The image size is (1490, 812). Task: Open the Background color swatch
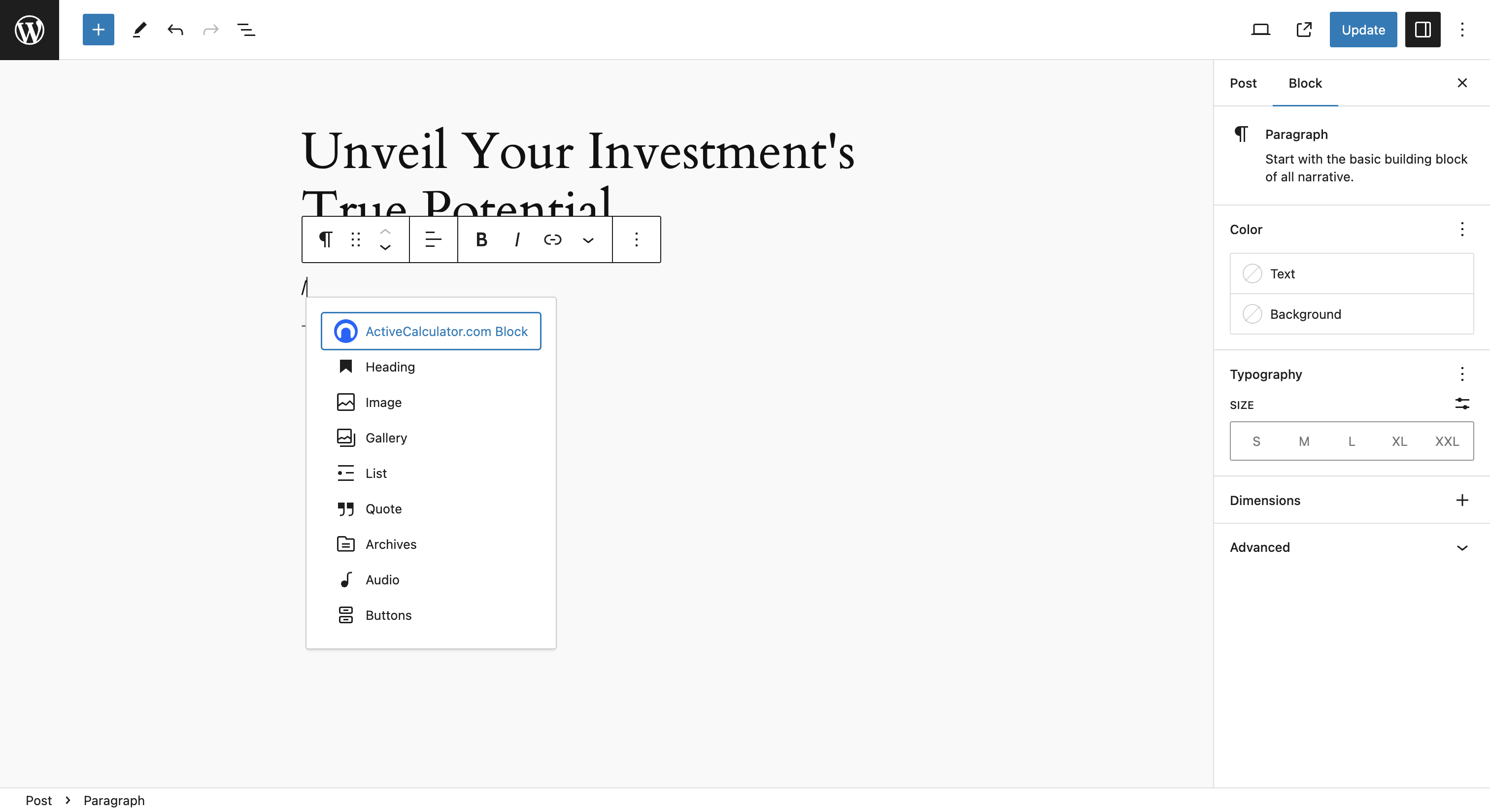1351,314
